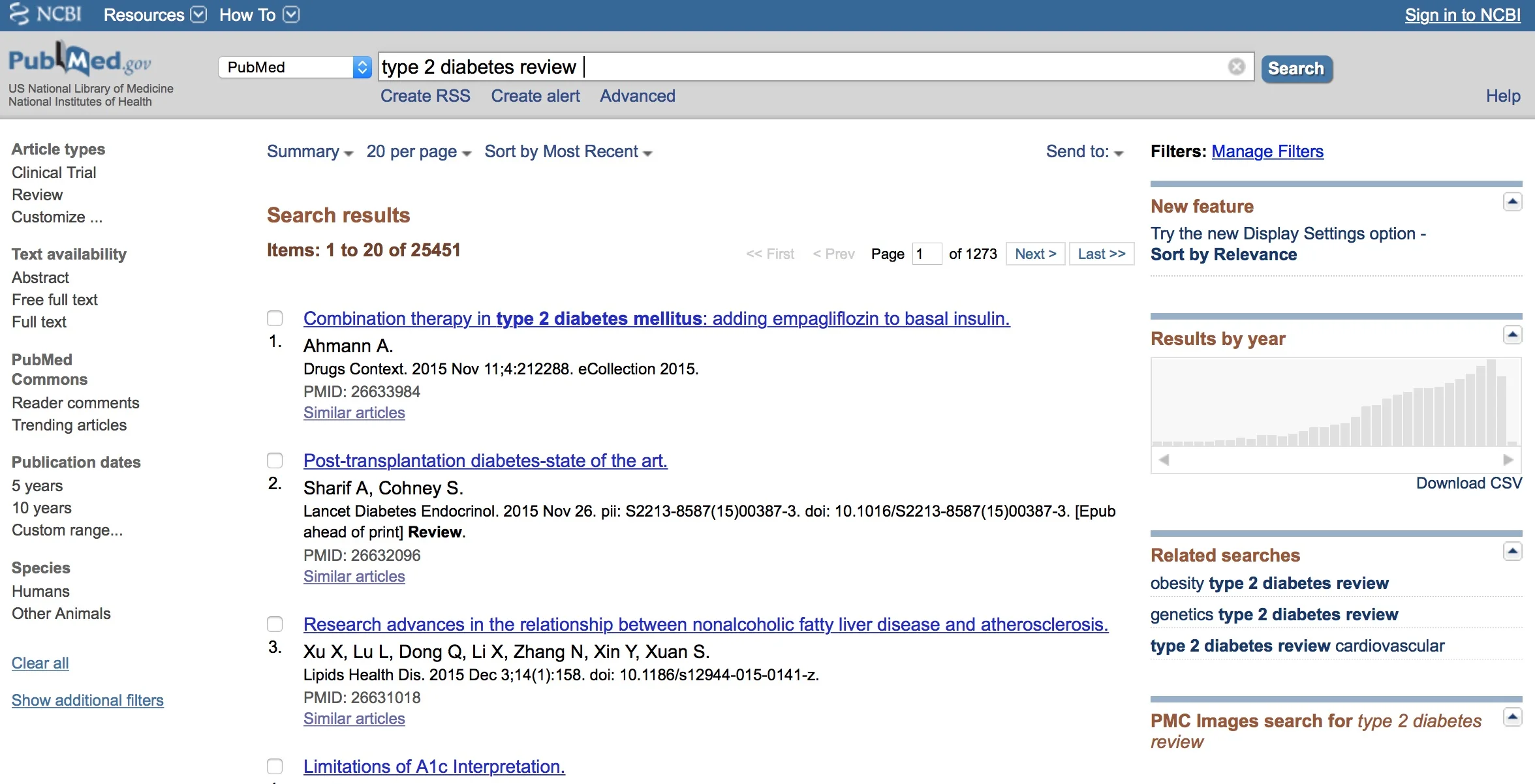Collapse the Related searches panel
The height and width of the screenshot is (784, 1535).
pos(1512,552)
